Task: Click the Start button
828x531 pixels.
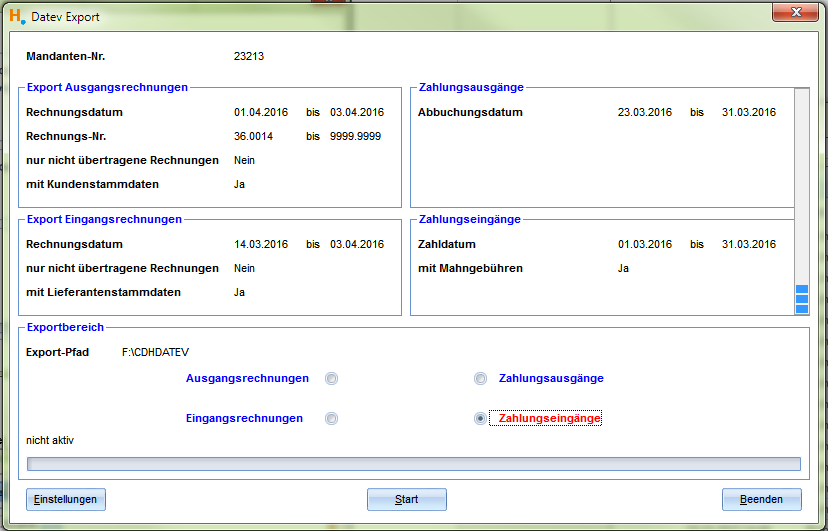Action: coord(407,499)
